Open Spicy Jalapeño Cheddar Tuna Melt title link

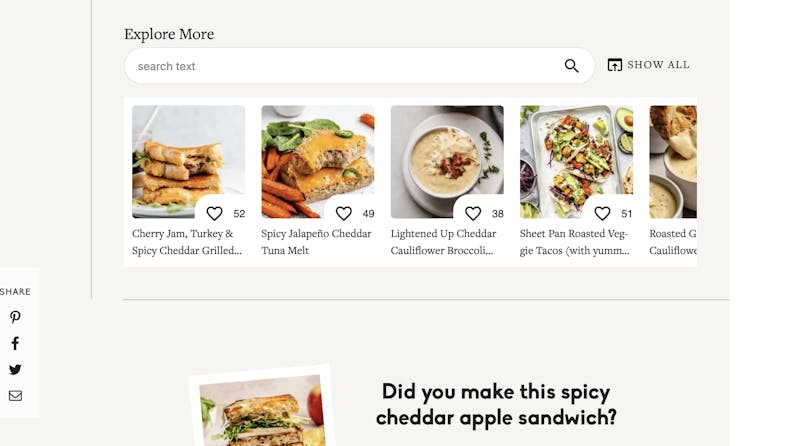click(x=316, y=242)
